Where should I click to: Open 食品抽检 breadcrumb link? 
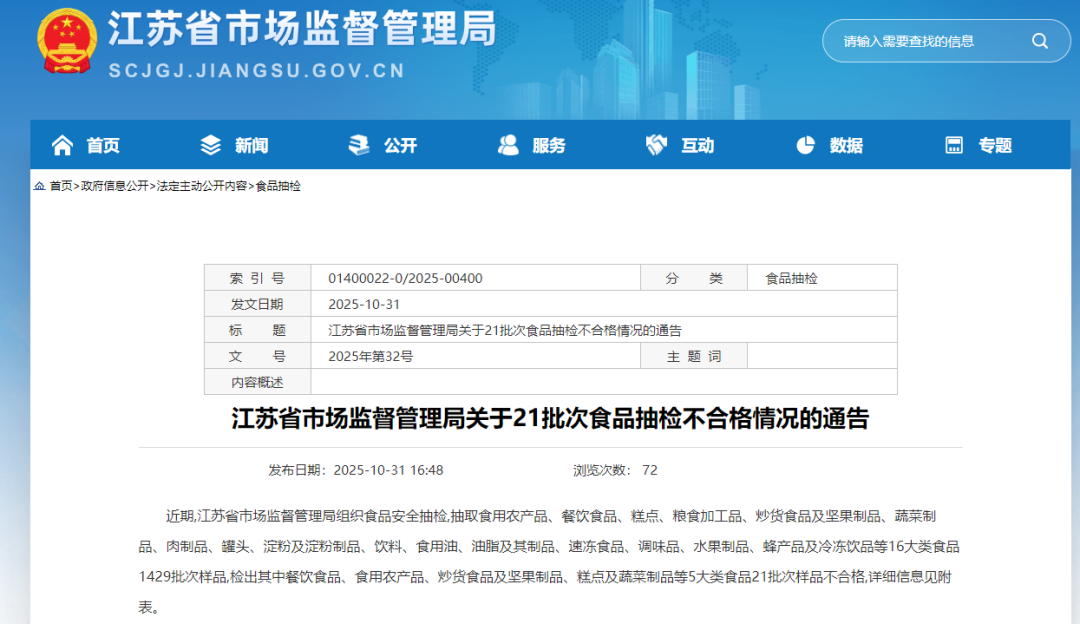pos(278,186)
